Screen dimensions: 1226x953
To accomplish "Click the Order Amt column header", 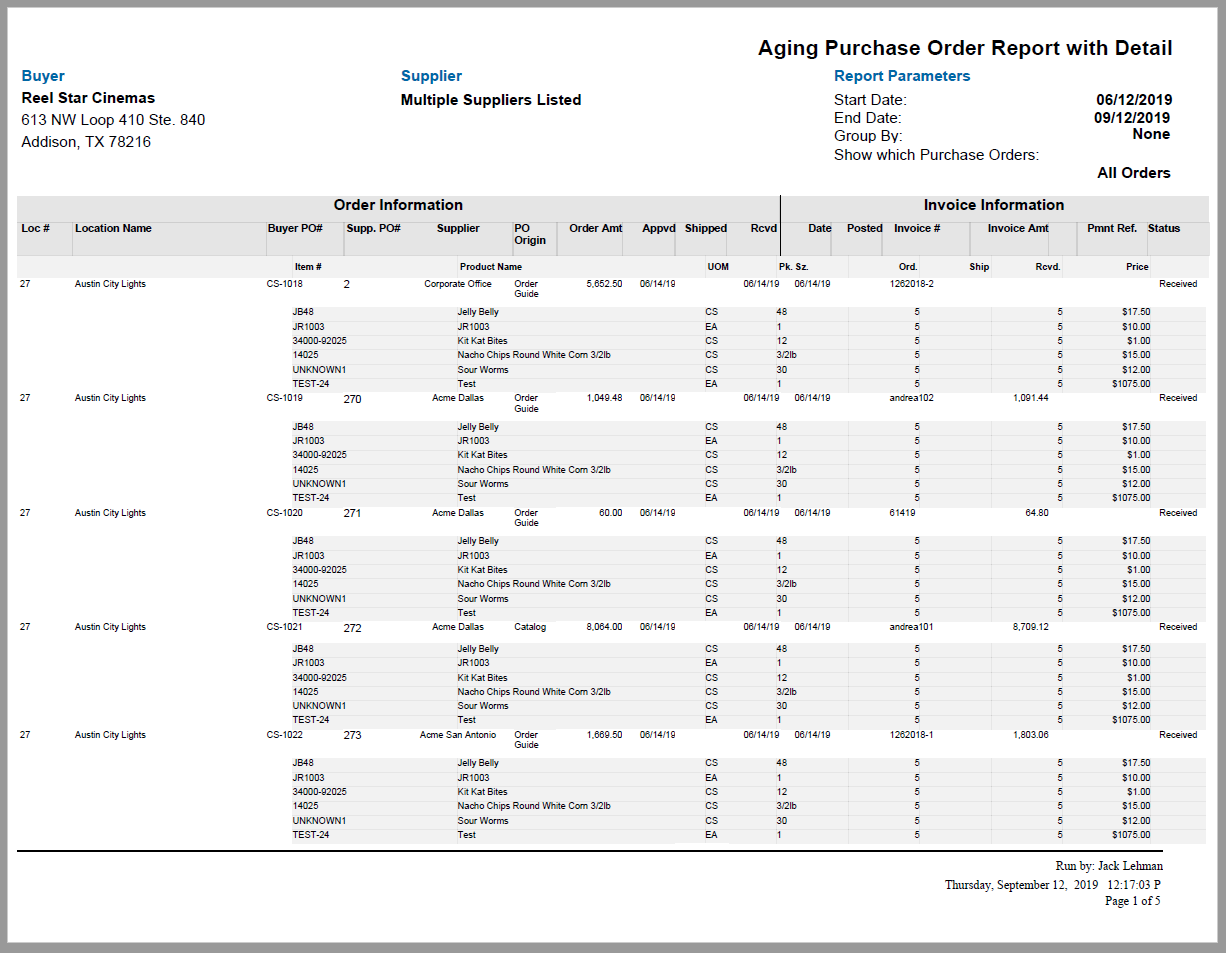I will tap(593, 228).
